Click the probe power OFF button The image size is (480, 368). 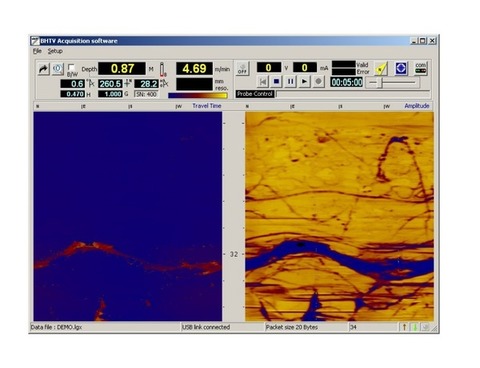click(242, 69)
